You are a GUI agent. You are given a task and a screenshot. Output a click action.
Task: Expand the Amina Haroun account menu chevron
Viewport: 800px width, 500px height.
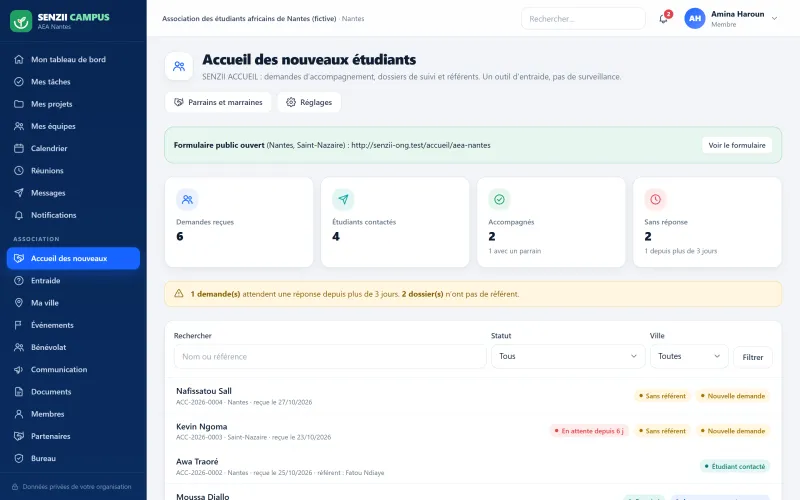click(x=774, y=18)
